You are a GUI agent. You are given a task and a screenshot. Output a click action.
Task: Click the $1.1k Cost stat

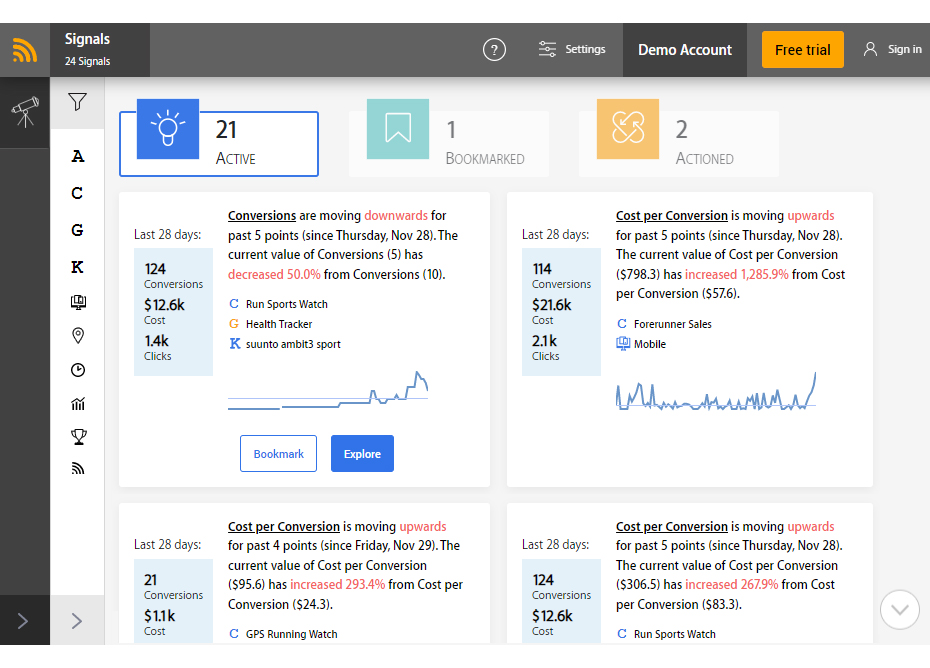pyautogui.click(x=160, y=622)
